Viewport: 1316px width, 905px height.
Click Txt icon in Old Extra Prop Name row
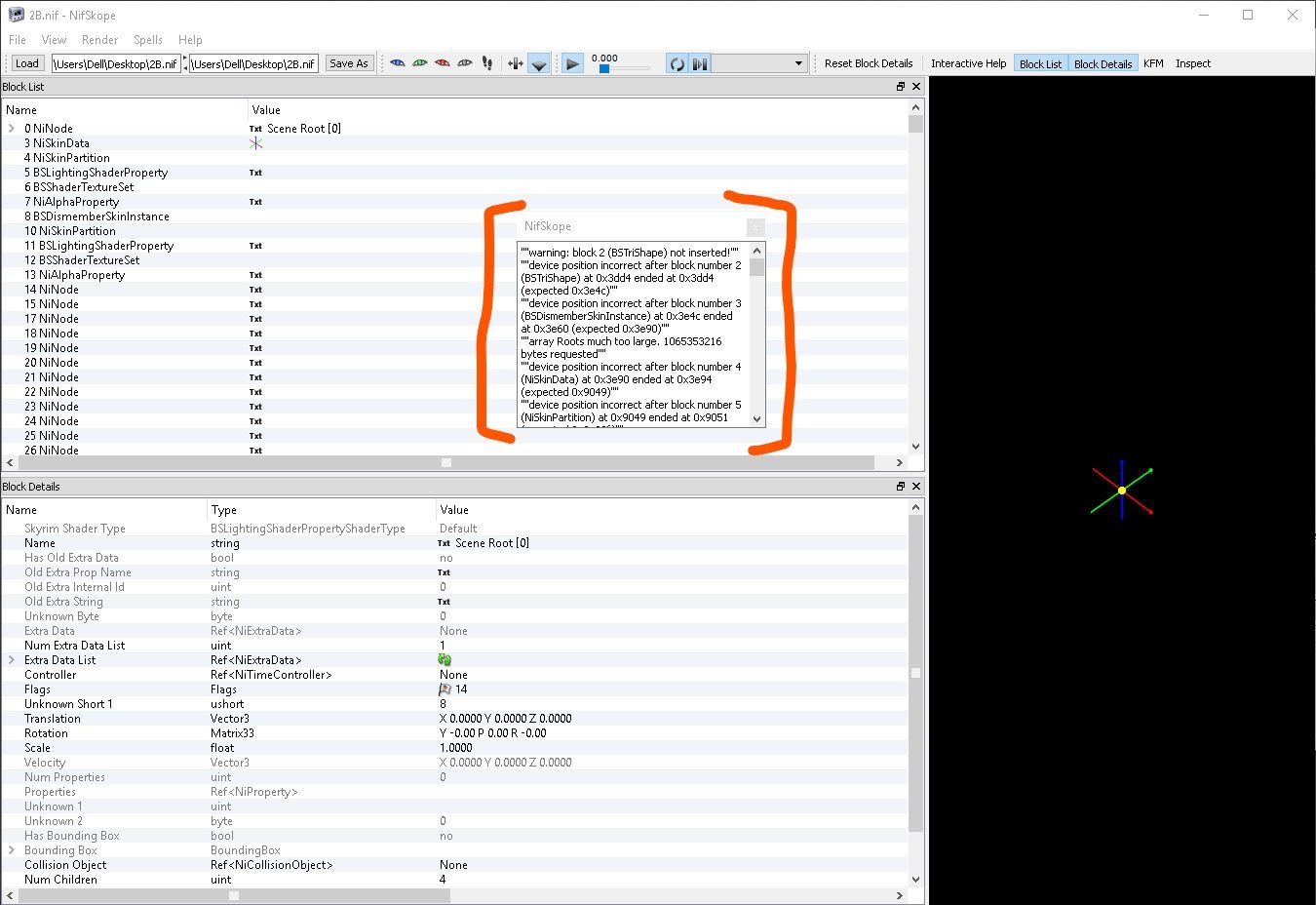point(444,572)
